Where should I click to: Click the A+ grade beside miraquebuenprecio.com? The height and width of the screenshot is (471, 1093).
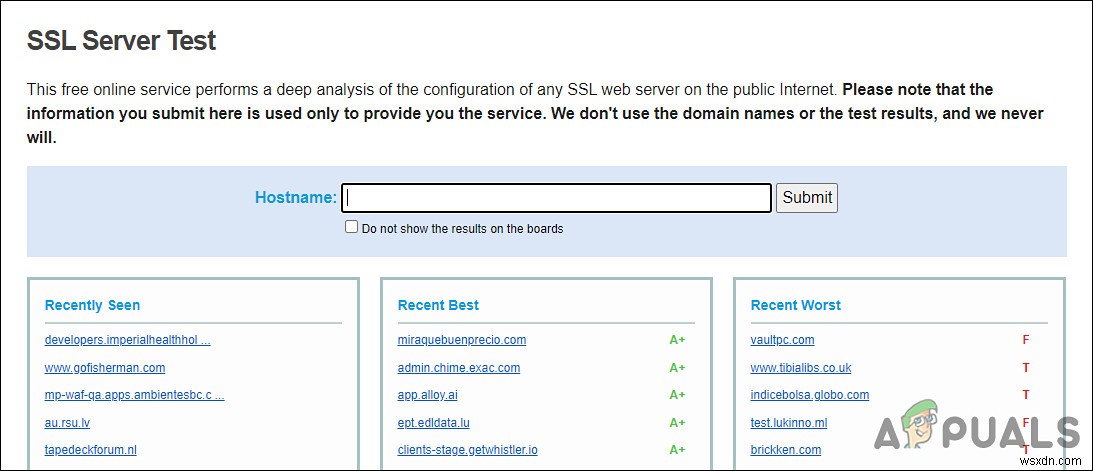tap(678, 340)
